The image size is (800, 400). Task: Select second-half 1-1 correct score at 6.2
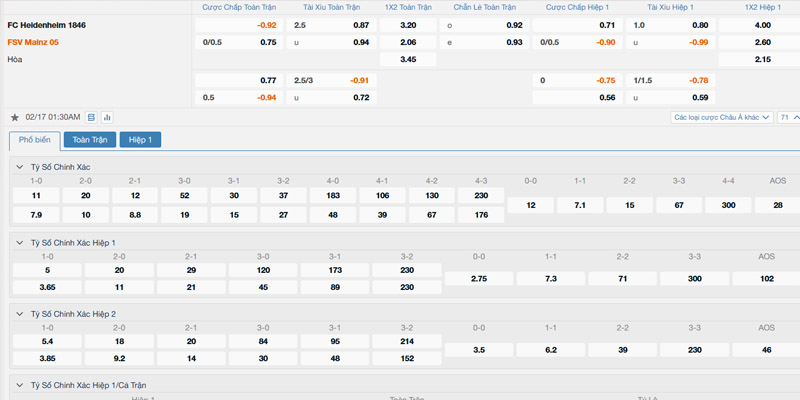(551, 350)
